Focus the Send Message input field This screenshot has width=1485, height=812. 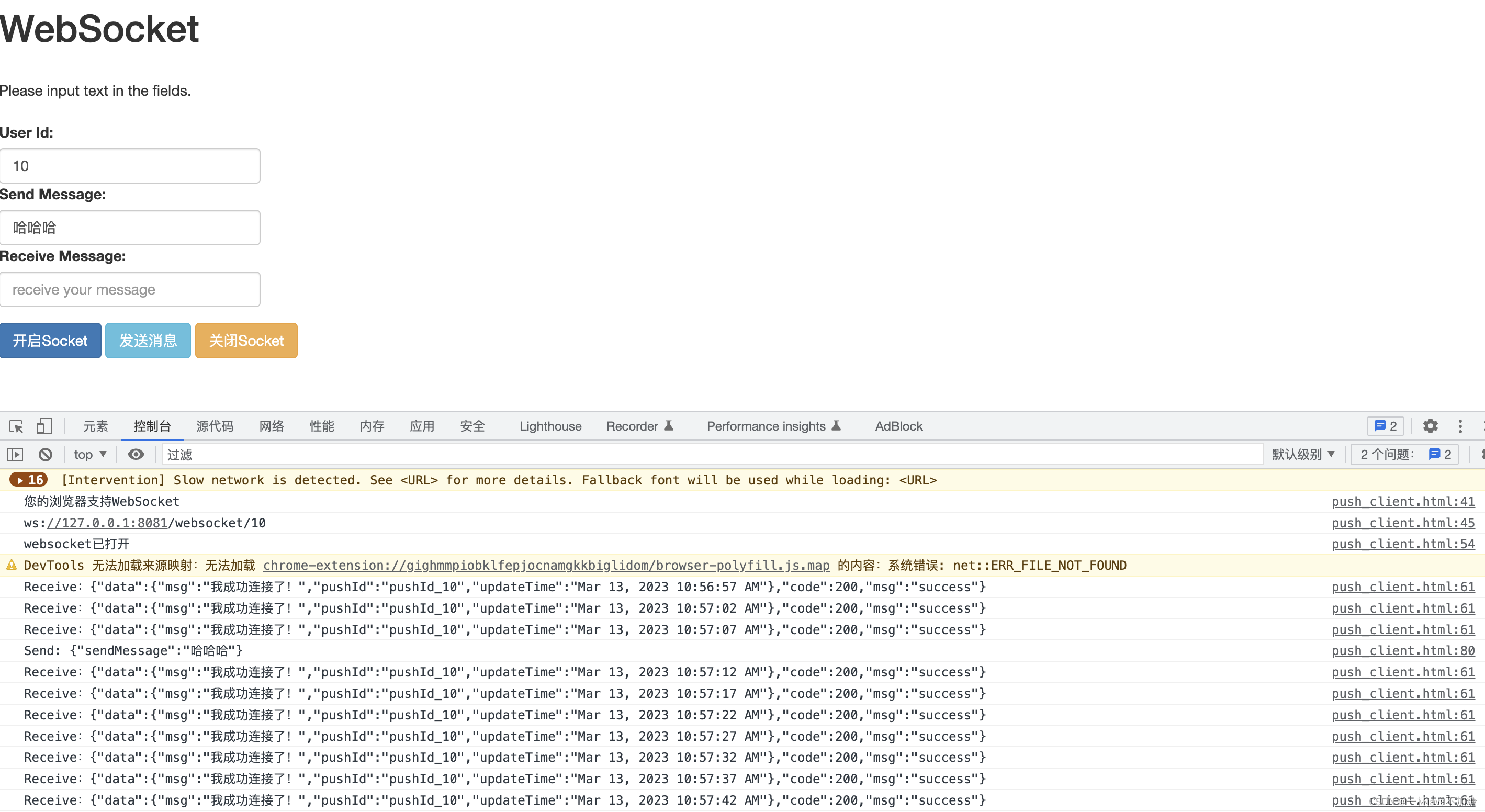(x=130, y=228)
